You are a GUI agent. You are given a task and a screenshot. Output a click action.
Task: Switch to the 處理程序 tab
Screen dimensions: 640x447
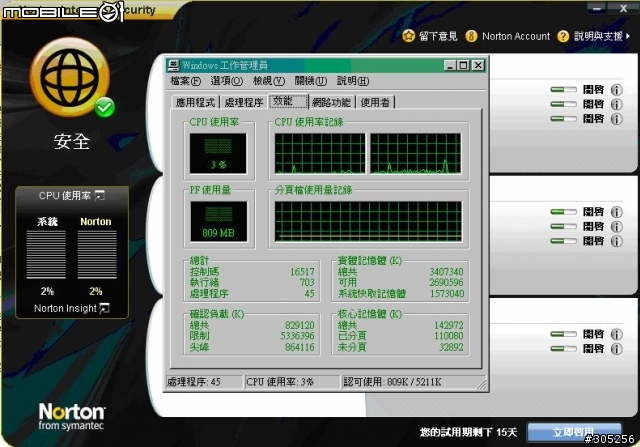[244, 102]
